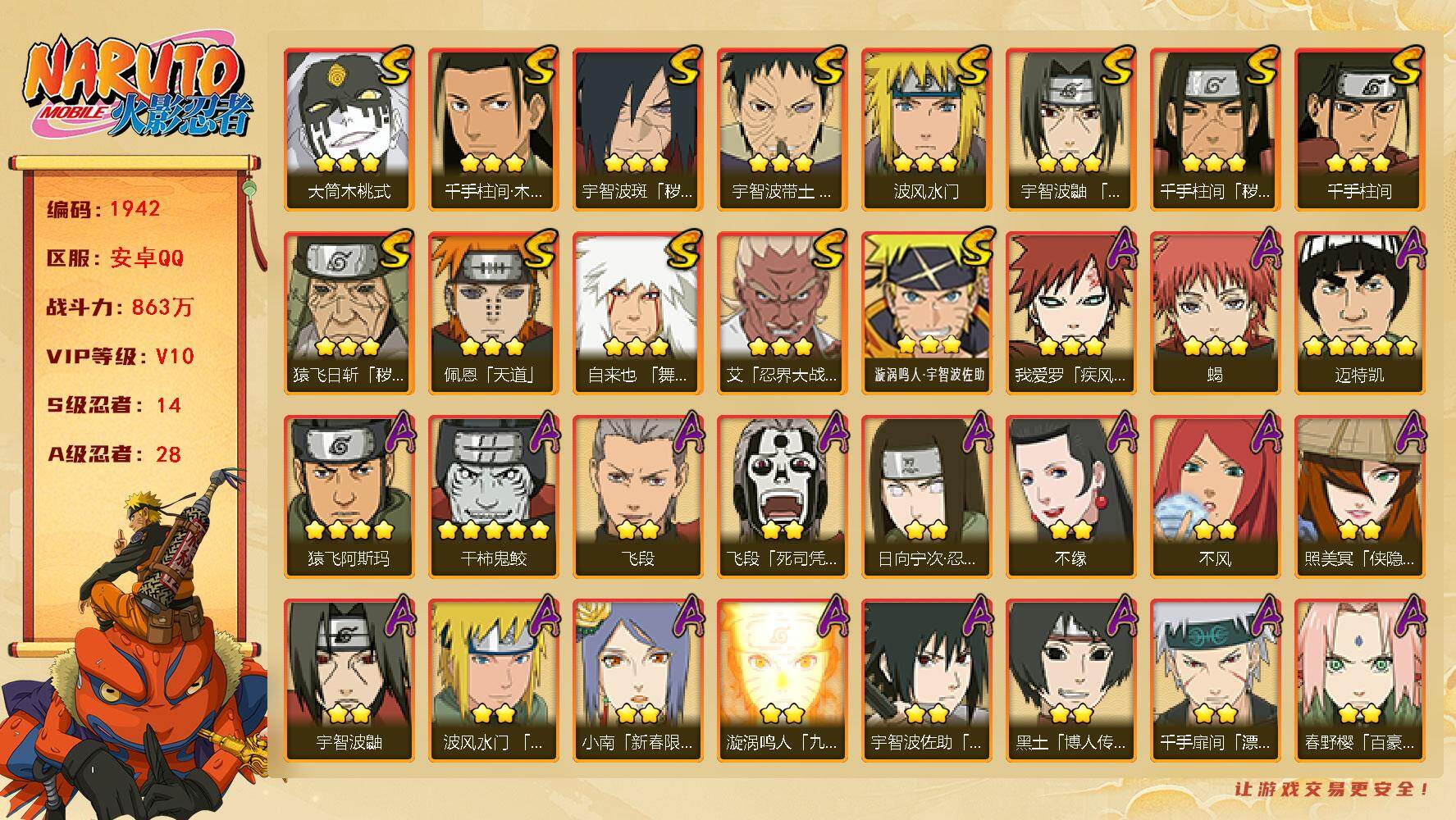The height and width of the screenshot is (820, 1456).
Task: Select the 佩恩「天道」 ninja card
Action: (x=493, y=313)
